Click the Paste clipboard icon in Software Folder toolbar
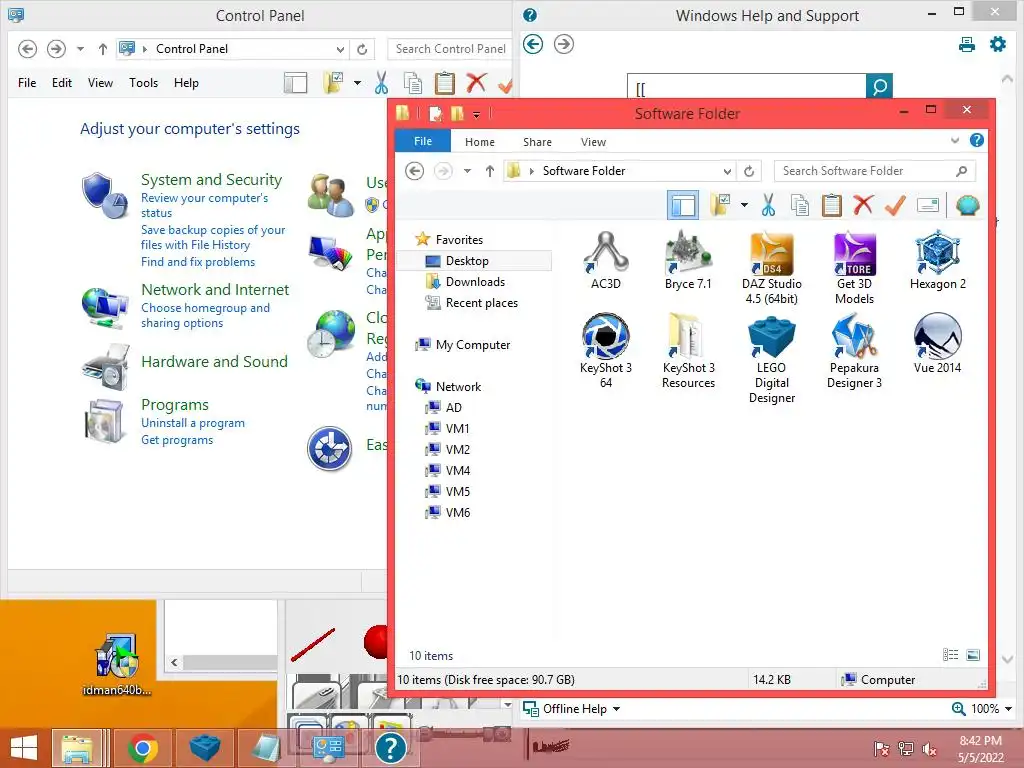Viewport: 1024px width, 768px height. click(831, 205)
